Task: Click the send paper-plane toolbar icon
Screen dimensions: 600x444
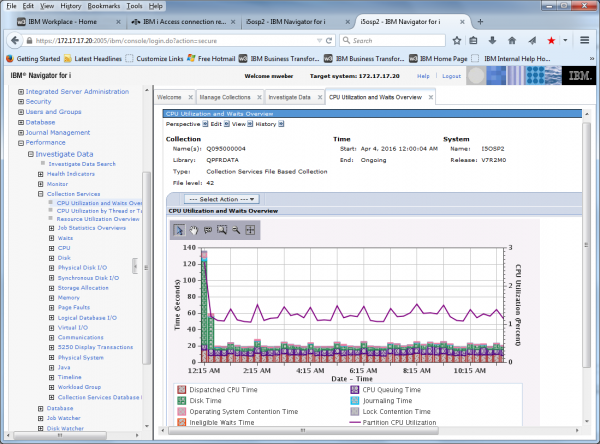Action: 532,41
